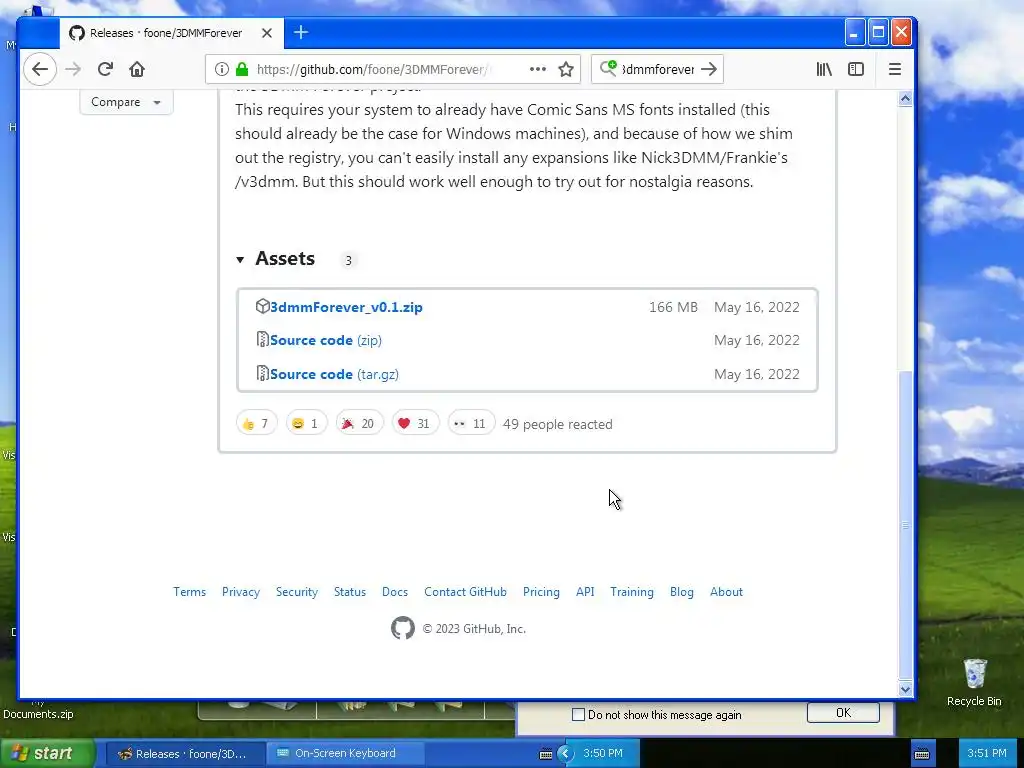This screenshot has height=768, width=1024.
Task: Open the About footer link
Action: [x=726, y=592]
